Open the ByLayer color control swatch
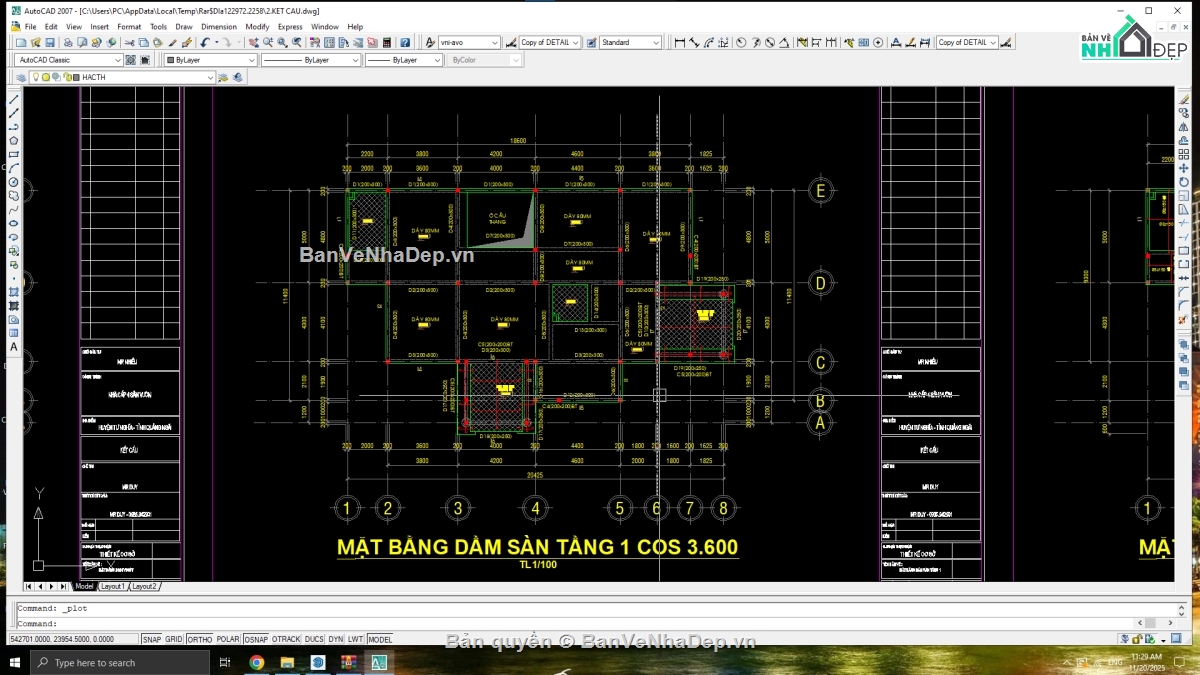The width and height of the screenshot is (1200, 675). pyautogui.click(x=209, y=60)
